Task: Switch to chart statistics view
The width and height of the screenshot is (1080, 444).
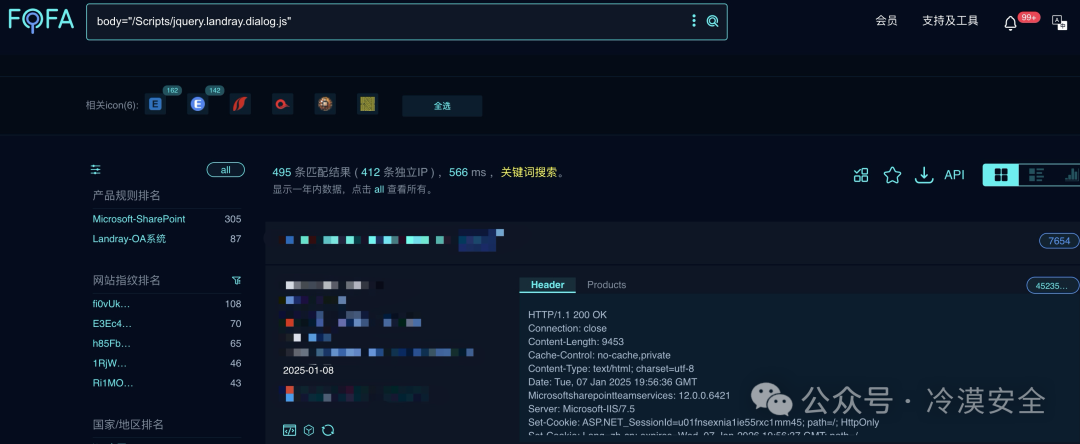Action: [1071, 175]
